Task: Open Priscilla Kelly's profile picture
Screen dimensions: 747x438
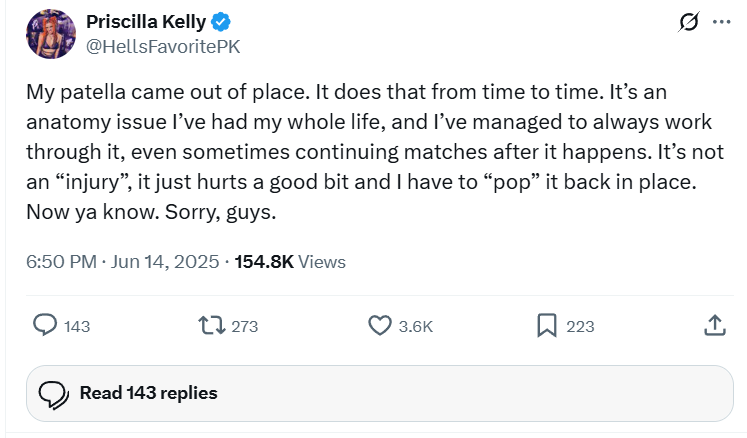Action: 51,33
